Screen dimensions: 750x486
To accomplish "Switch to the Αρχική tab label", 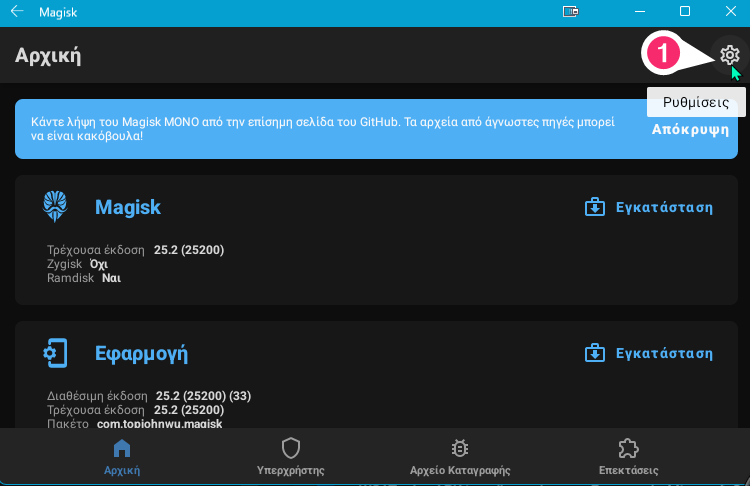I will click(122, 470).
